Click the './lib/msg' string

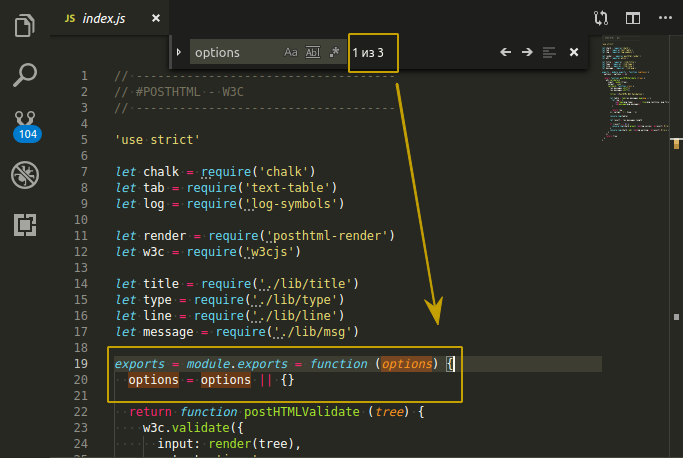(x=312, y=332)
